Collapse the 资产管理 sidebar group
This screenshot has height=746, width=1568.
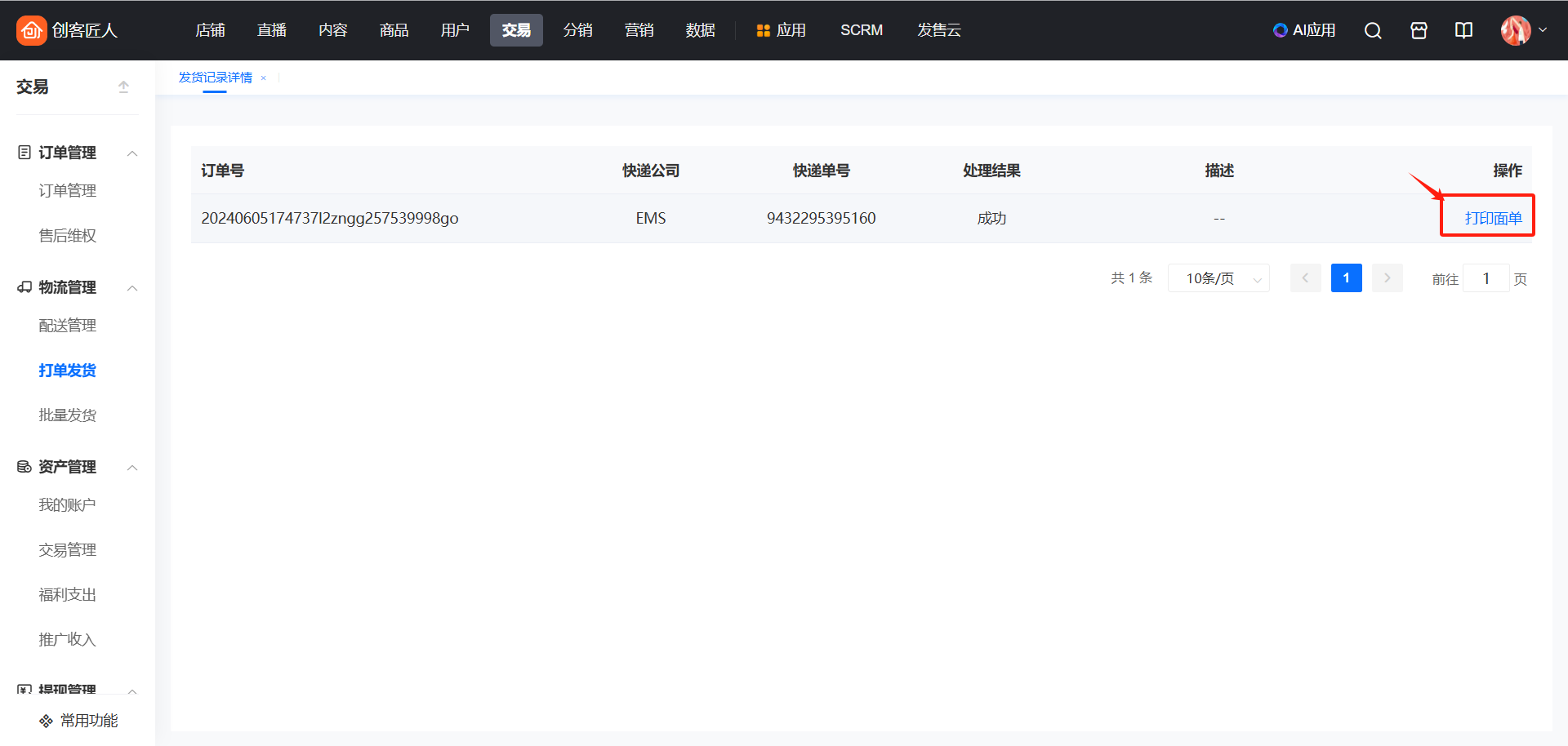coord(132,468)
